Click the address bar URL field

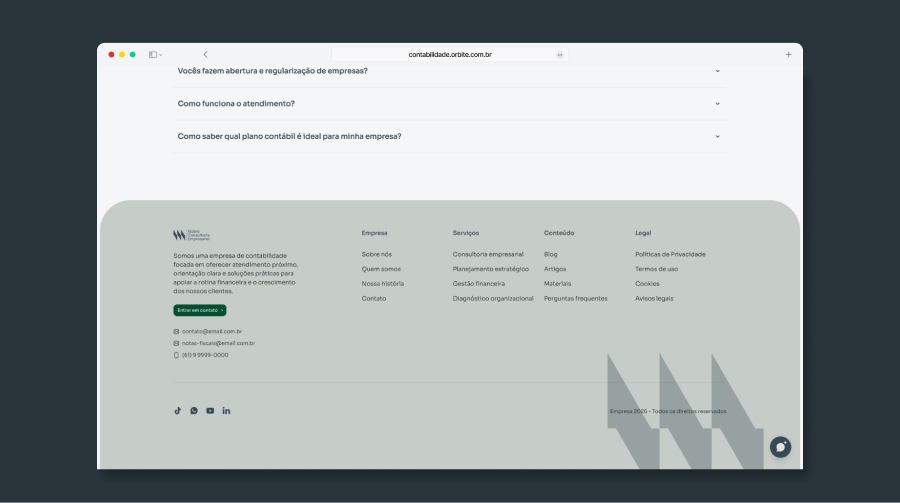tap(449, 55)
